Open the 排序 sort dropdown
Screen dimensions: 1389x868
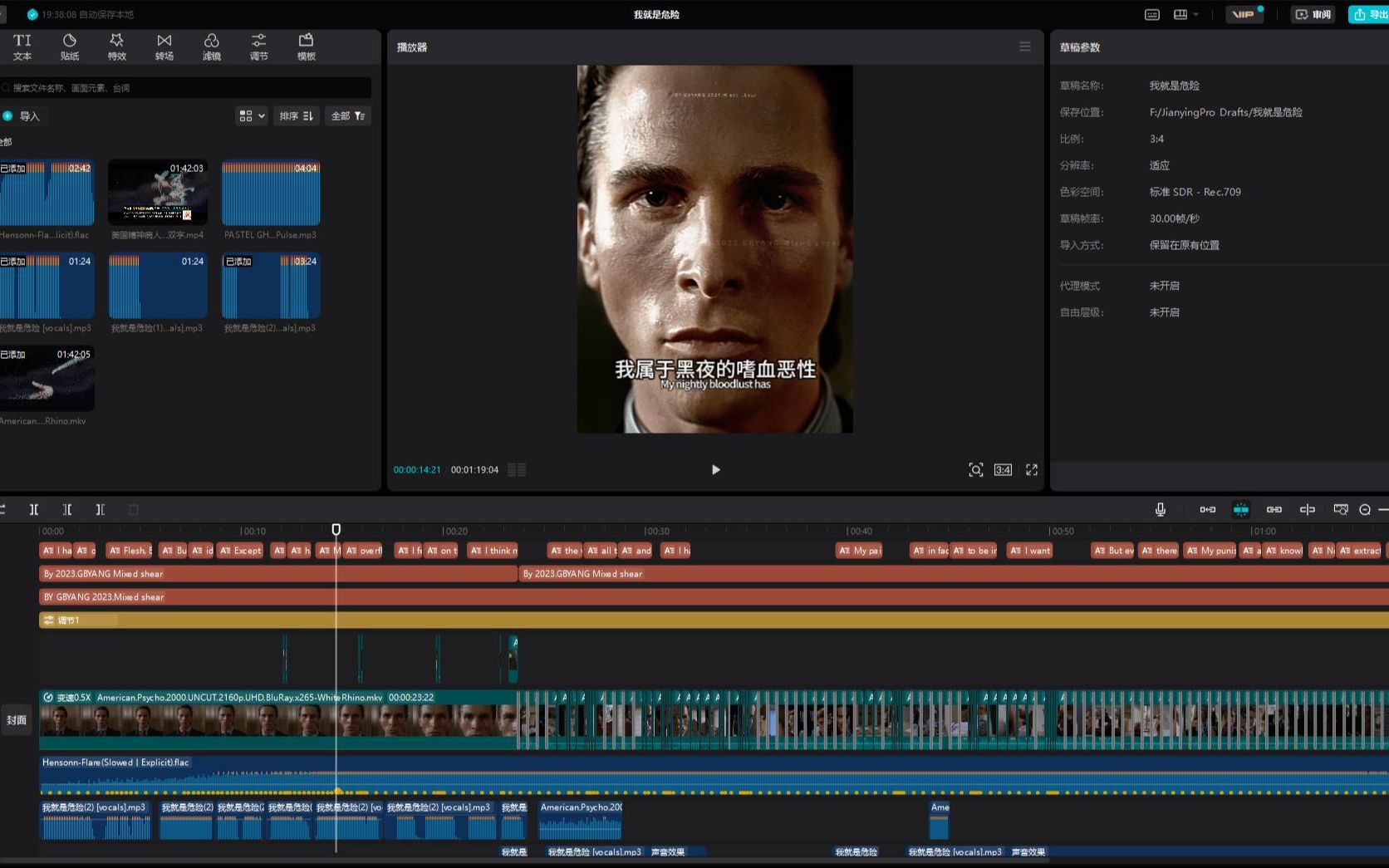pyautogui.click(x=296, y=116)
